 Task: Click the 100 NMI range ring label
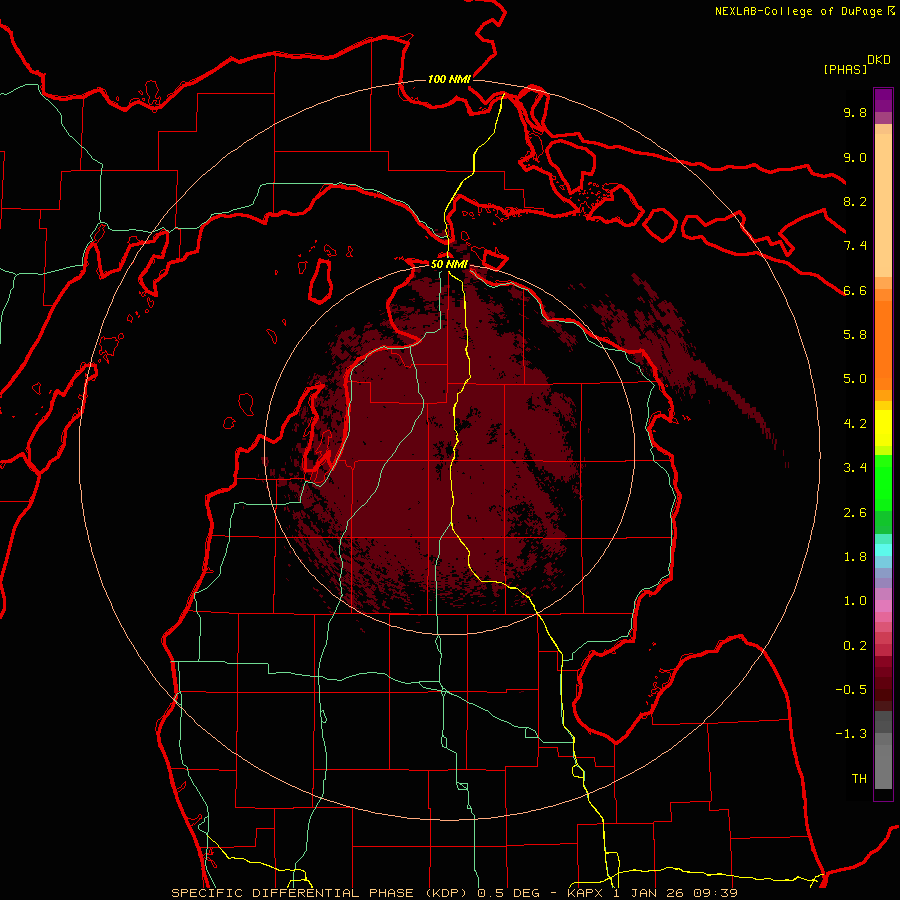coord(449,79)
